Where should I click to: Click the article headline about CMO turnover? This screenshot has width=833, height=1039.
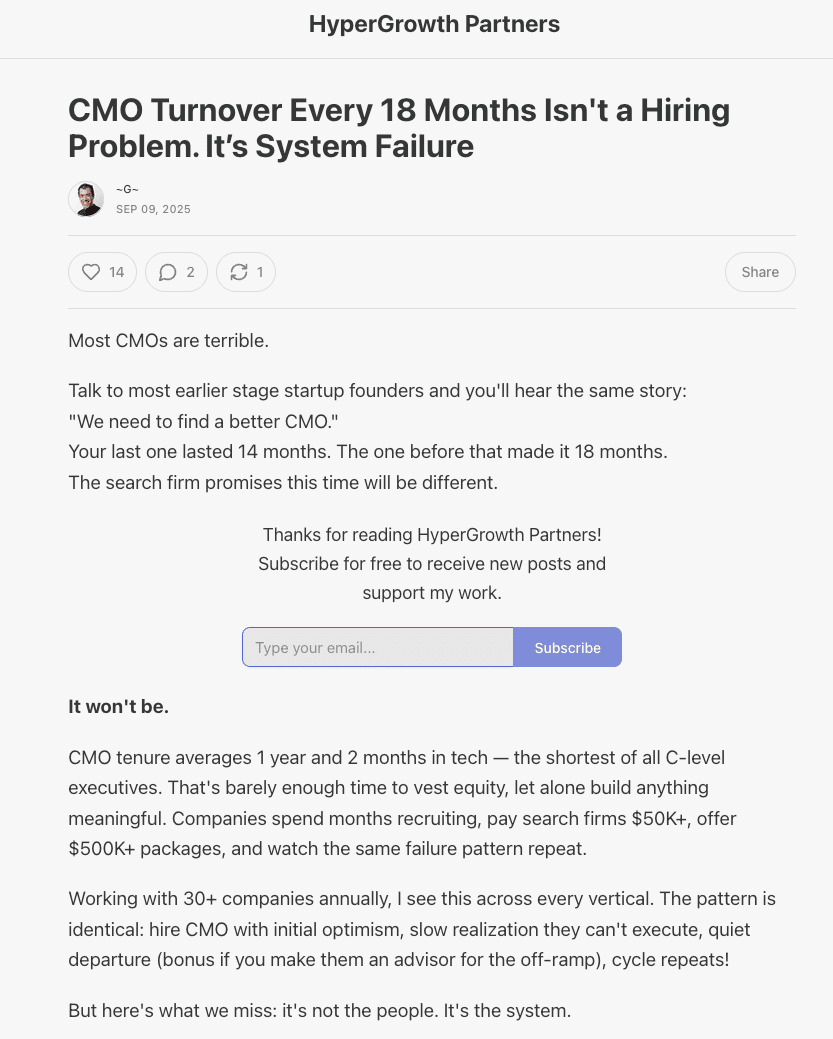coord(398,128)
